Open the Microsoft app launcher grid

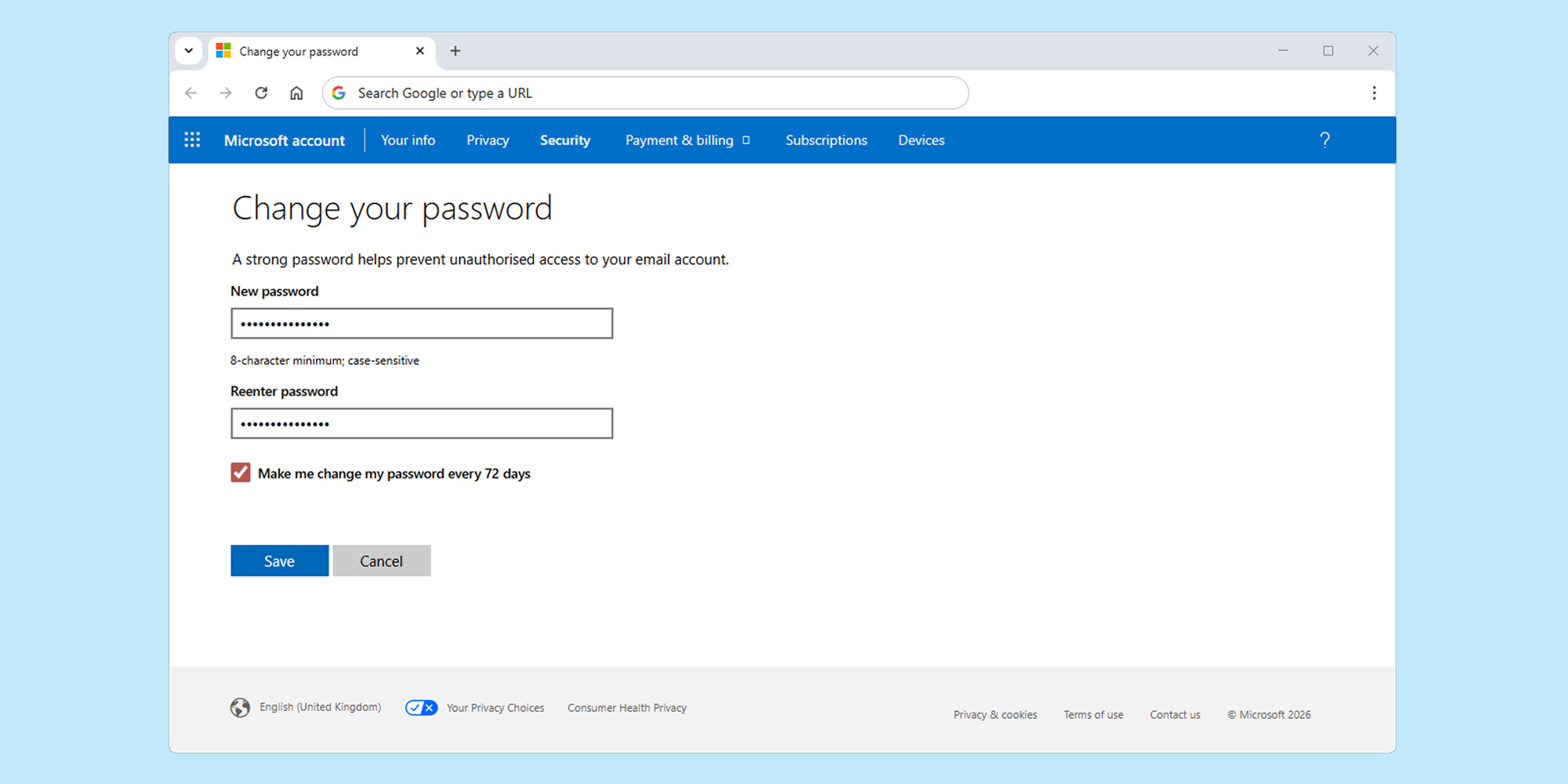(192, 140)
